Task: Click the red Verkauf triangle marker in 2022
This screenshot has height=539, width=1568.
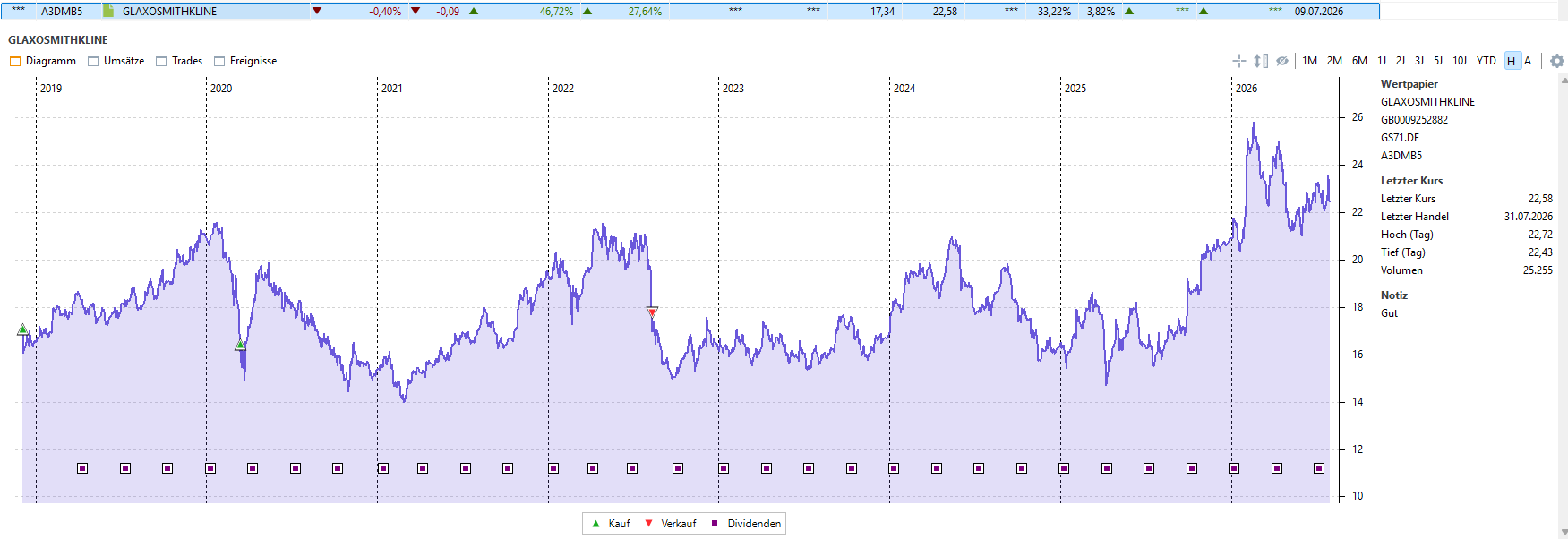Action: tap(652, 312)
